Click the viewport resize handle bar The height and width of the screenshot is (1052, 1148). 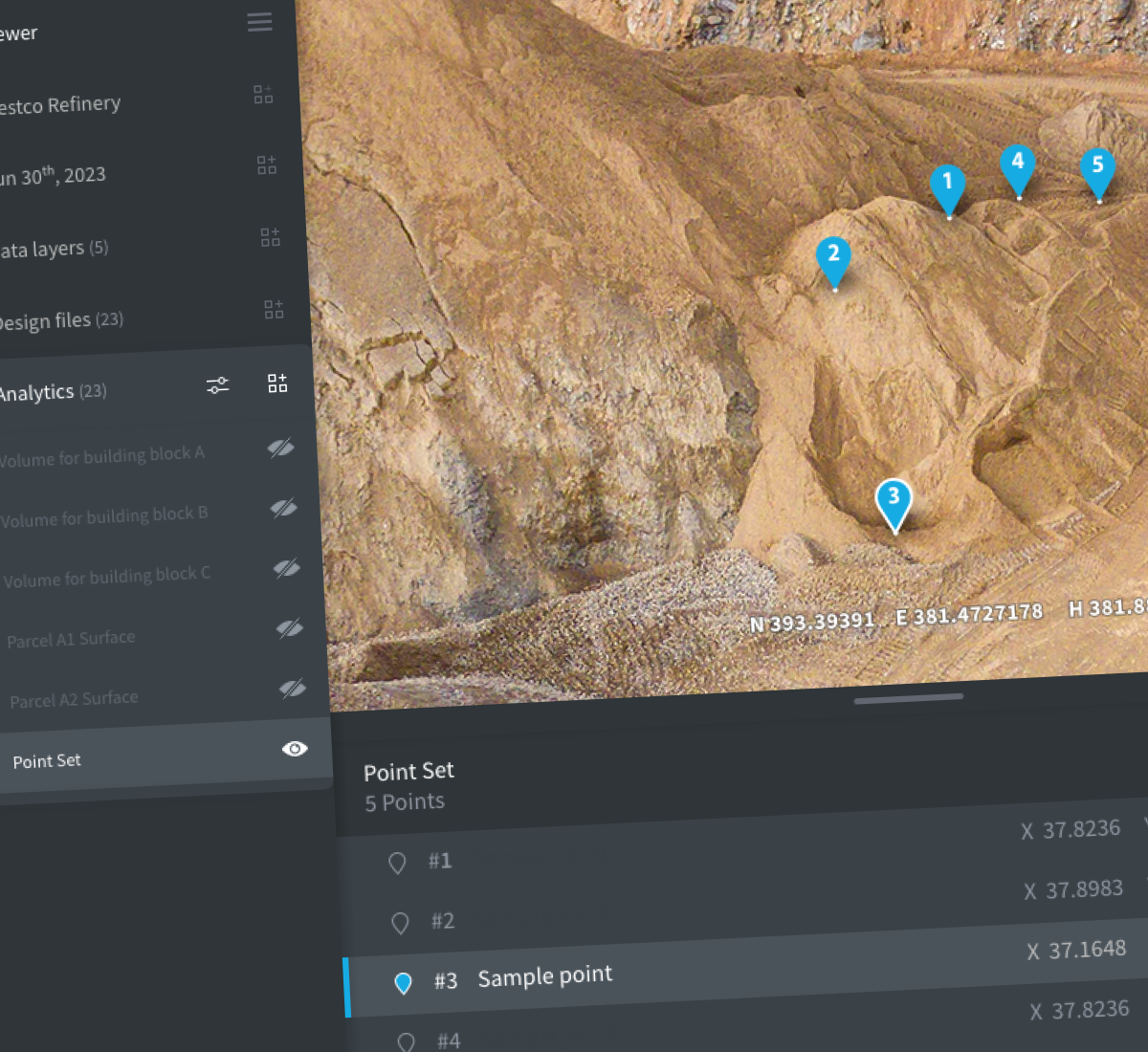(907, 699)
